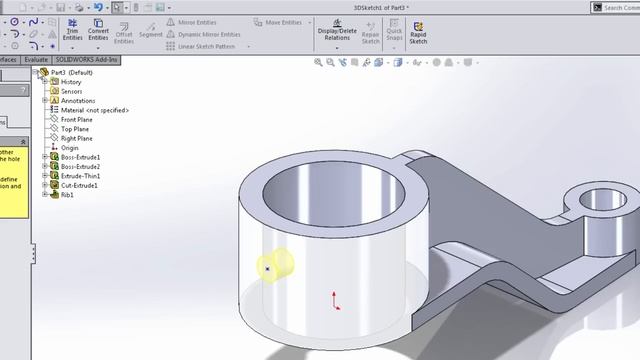Open the Undo dropdown arrow

pos(107,7)
